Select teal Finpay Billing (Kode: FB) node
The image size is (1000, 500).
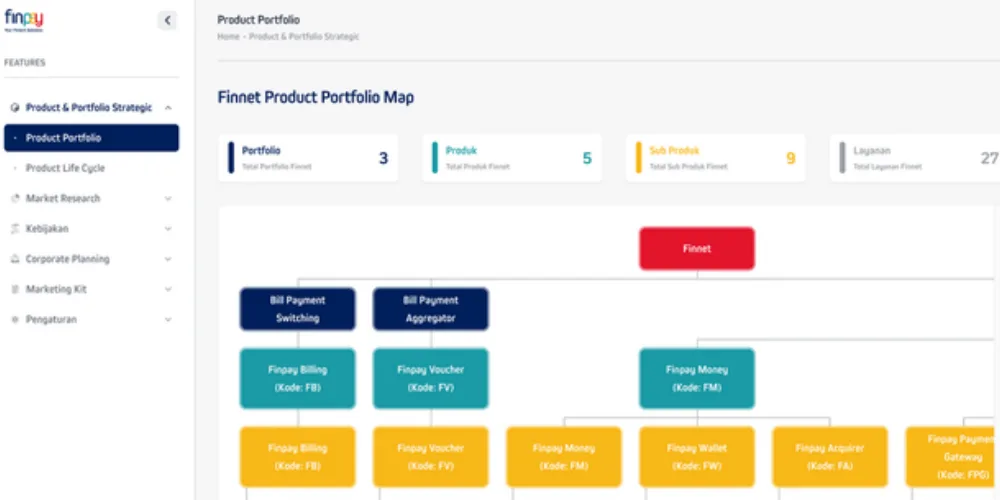coord(297,378)
